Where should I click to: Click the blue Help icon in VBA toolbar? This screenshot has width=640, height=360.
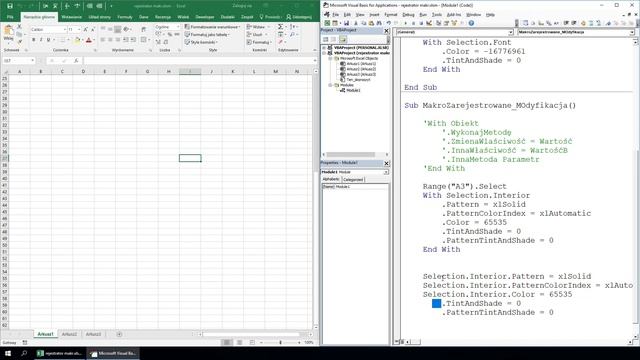coord(471,23)
